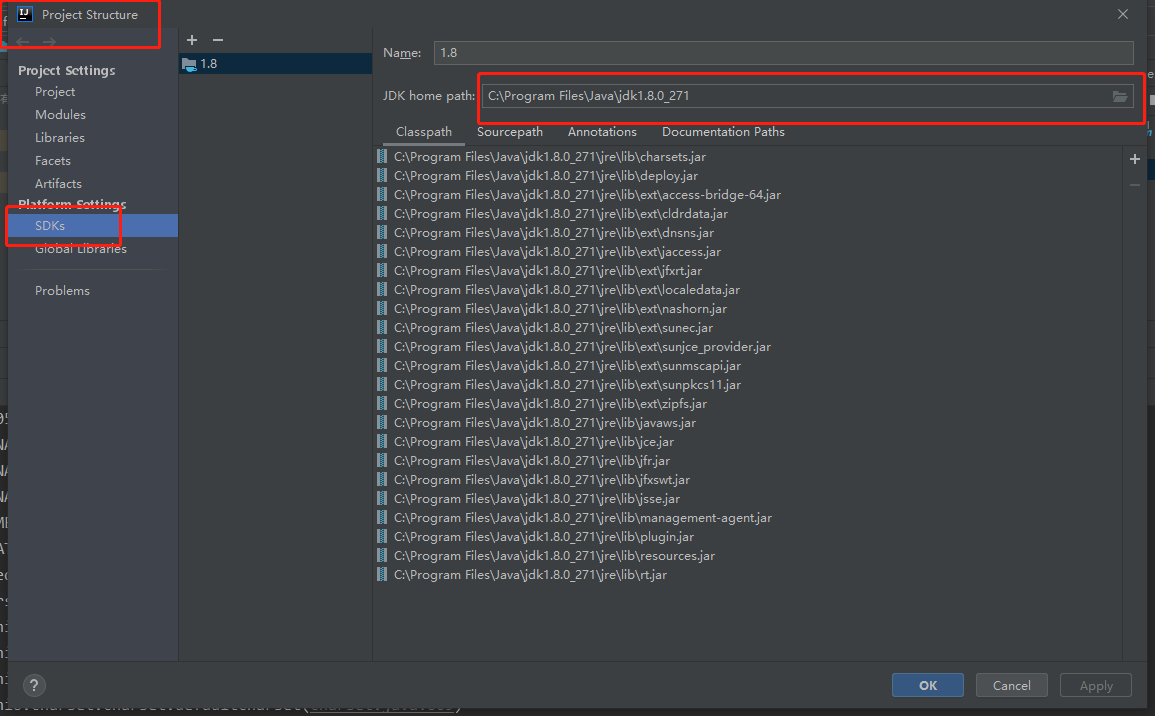Screen dimensions: 1155x716
Task: Switch to the Sourcepath tab
Action: (x=510, y=131)
